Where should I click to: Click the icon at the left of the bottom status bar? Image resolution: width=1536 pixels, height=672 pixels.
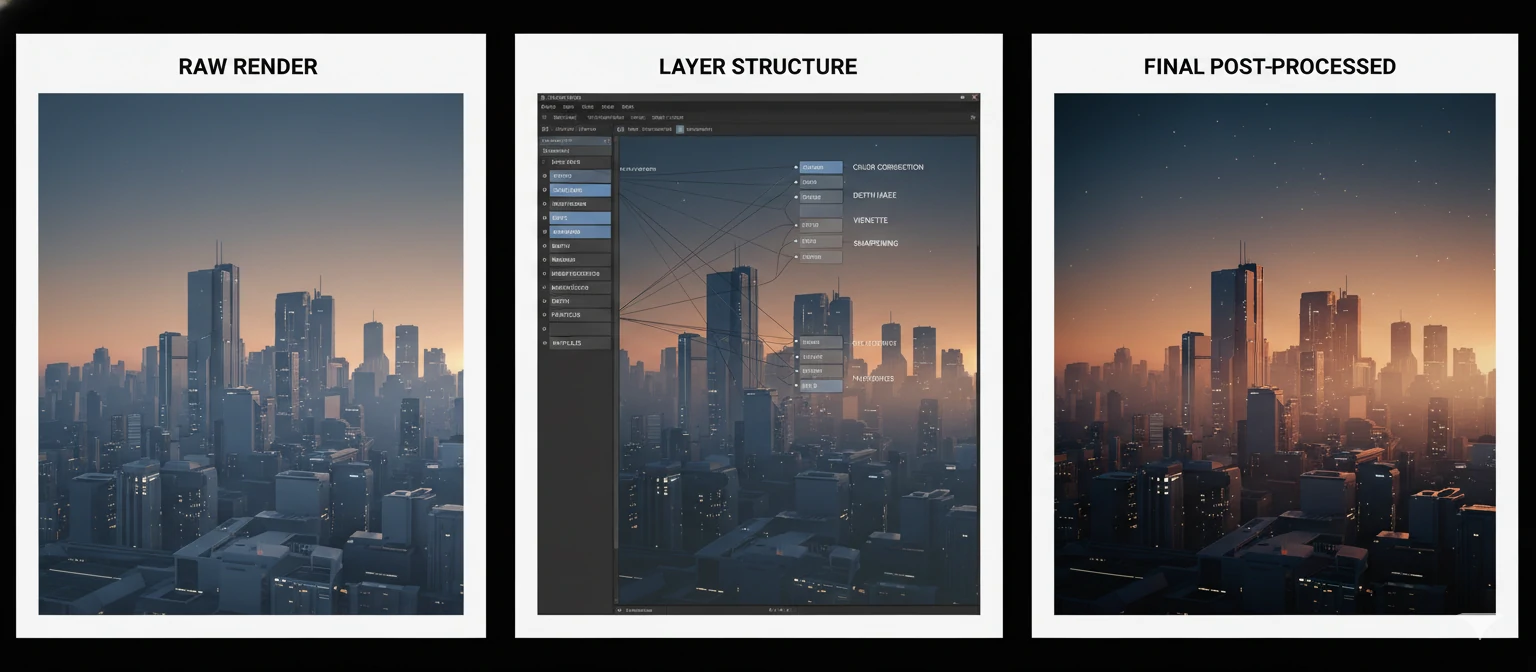pos(620,609)
